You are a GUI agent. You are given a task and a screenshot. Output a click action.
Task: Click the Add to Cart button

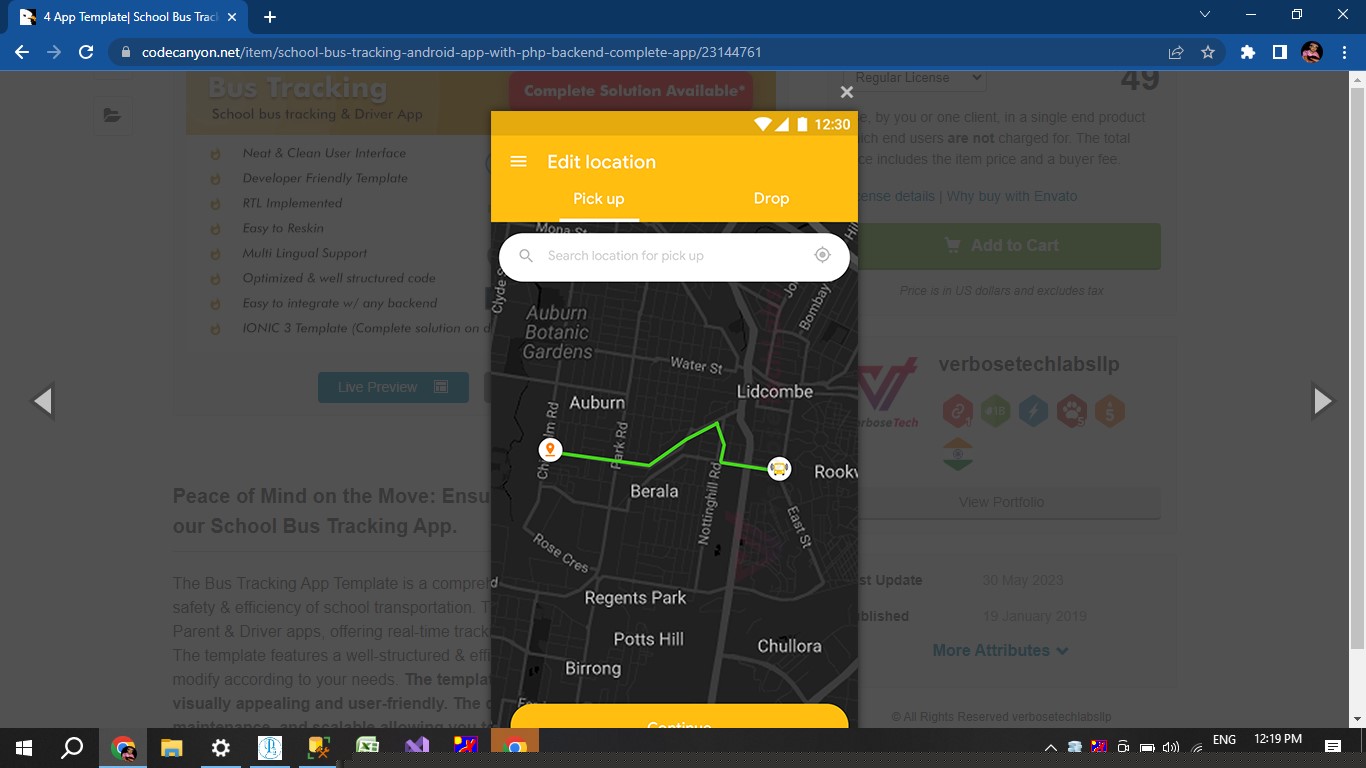[x=1002, y=246]
